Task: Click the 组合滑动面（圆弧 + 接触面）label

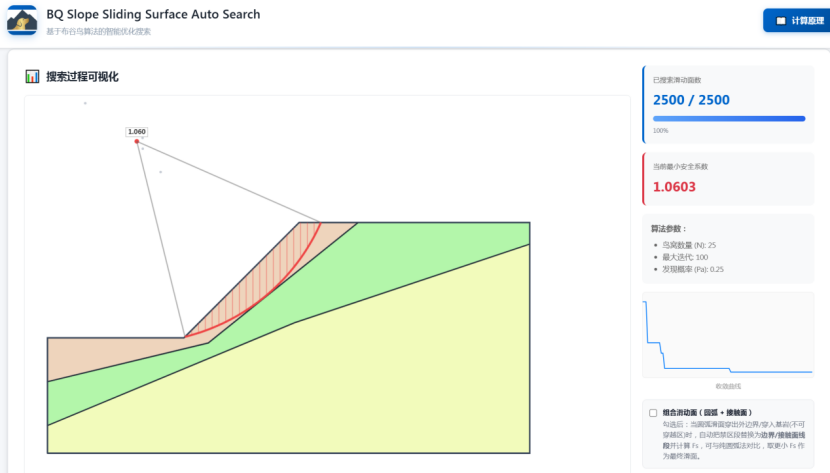Action: point(707,413)
